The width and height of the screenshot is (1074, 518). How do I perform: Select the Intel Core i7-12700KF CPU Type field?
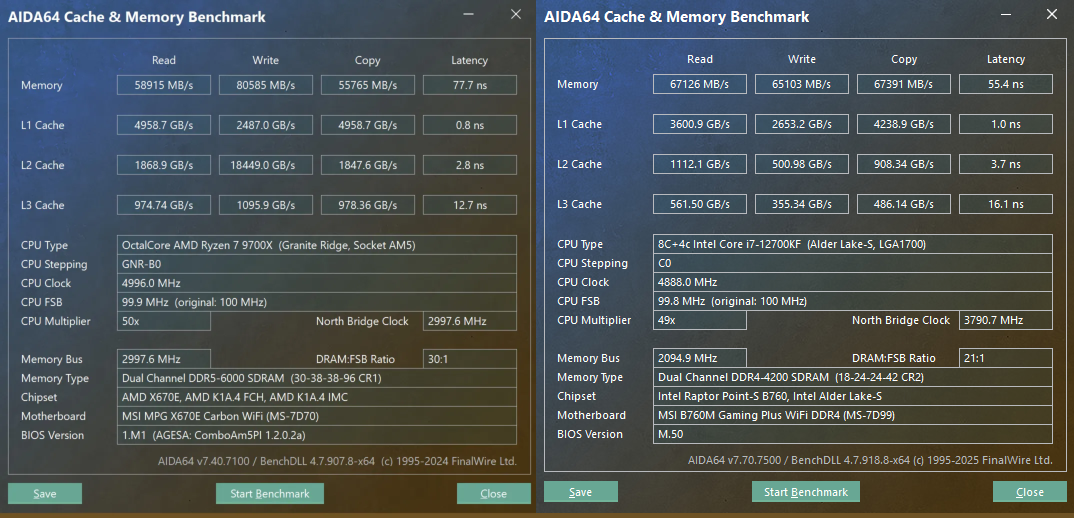tap(852, 245)
